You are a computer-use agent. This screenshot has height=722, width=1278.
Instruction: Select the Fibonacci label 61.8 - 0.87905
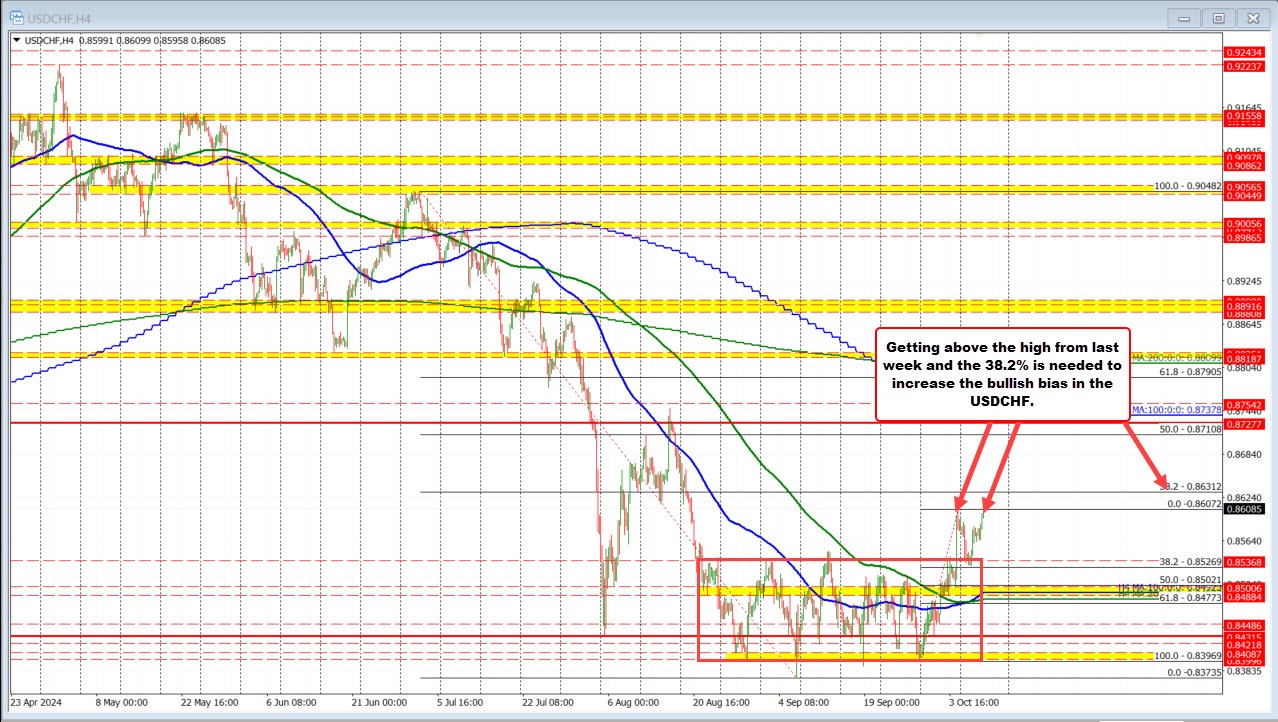point(1190,371)
